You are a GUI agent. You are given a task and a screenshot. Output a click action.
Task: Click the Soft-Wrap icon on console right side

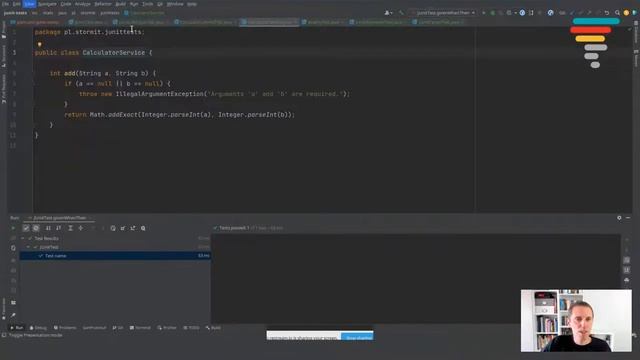[x=627, y=260]
